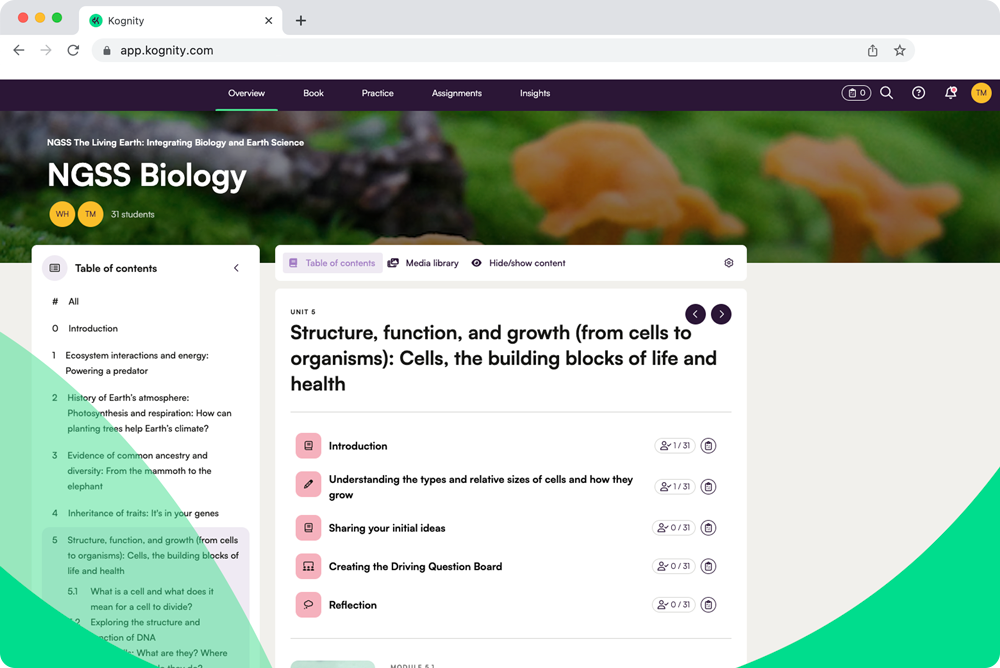Click 31 students label
This screenshot has width=1000, height=668.
tap(133, 214)
